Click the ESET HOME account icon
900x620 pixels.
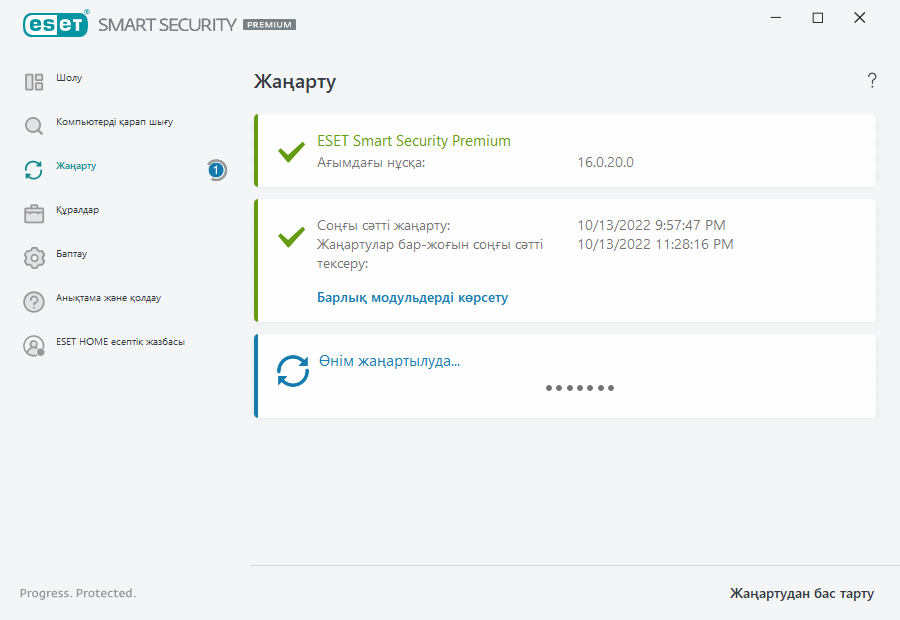pyautogui.click(x=34, y=346)
